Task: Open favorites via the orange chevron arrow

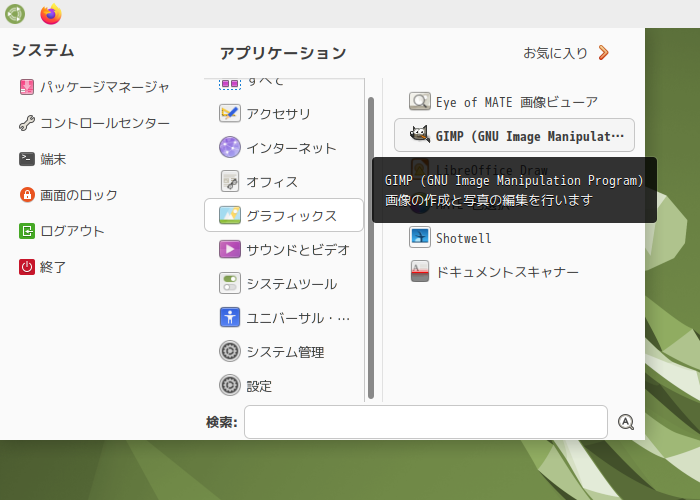Action: point(604,53)
